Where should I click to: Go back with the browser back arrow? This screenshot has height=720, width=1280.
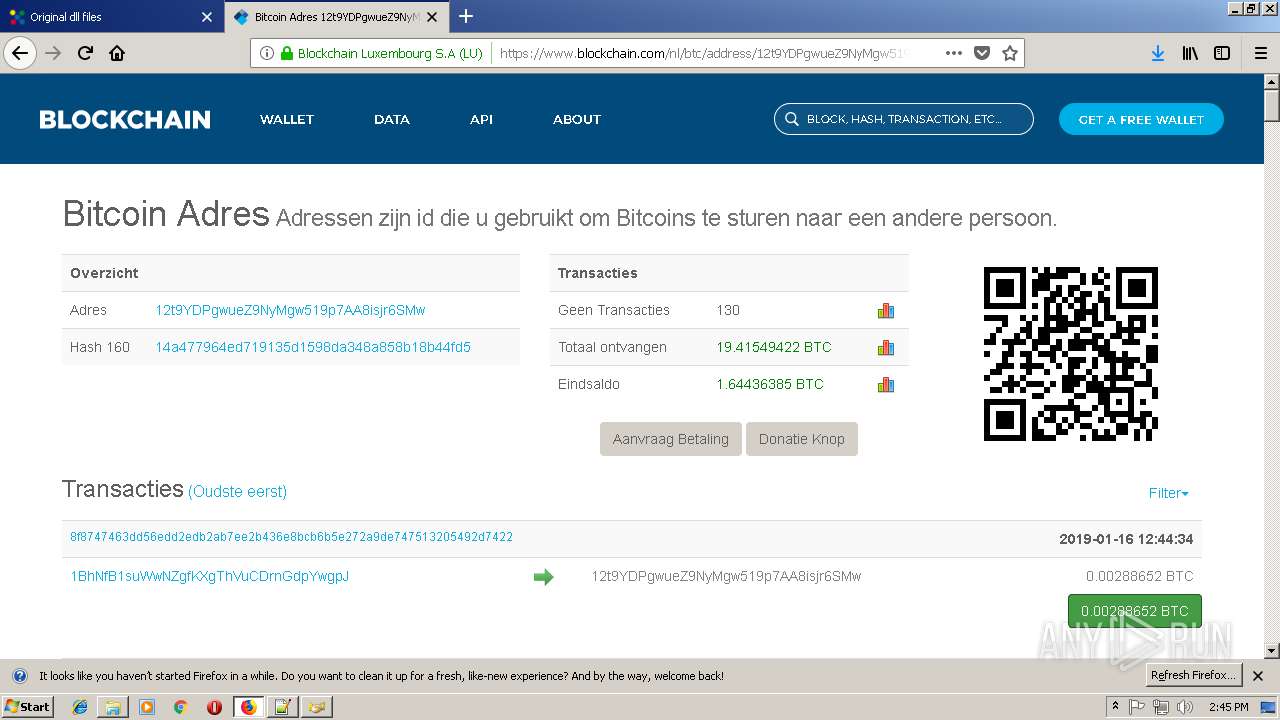point(20,53)
